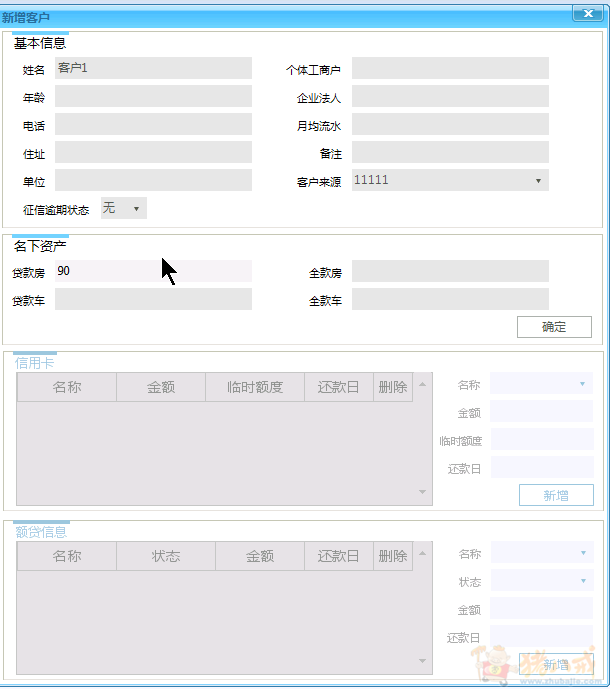Expand the 客户来源 combo box showing 11111
This screenshot has height=689, width=610.
pyautogui.click(x=450, y=180)
